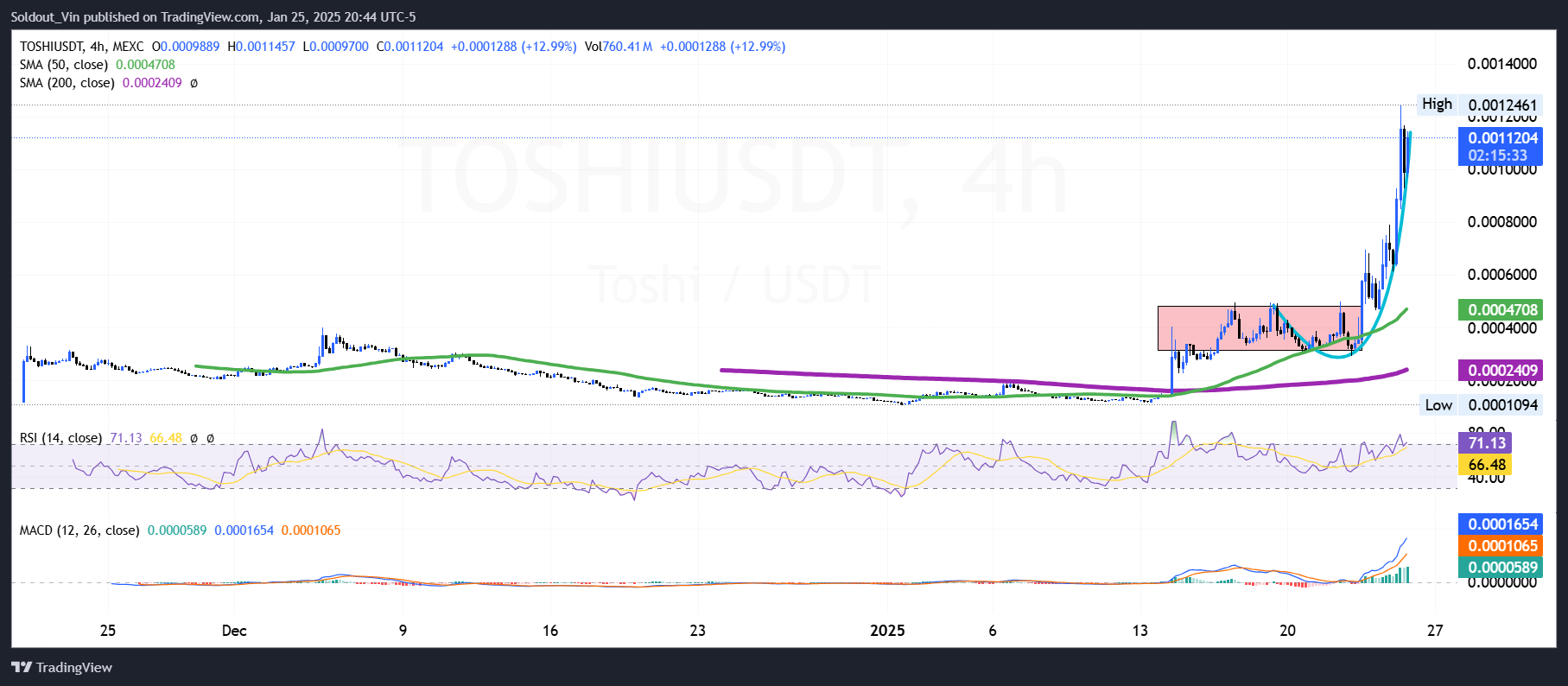Viewport: 1568px width, 686px height.
Task: Click the close price value C0.0011204
Action: [409, 47]
